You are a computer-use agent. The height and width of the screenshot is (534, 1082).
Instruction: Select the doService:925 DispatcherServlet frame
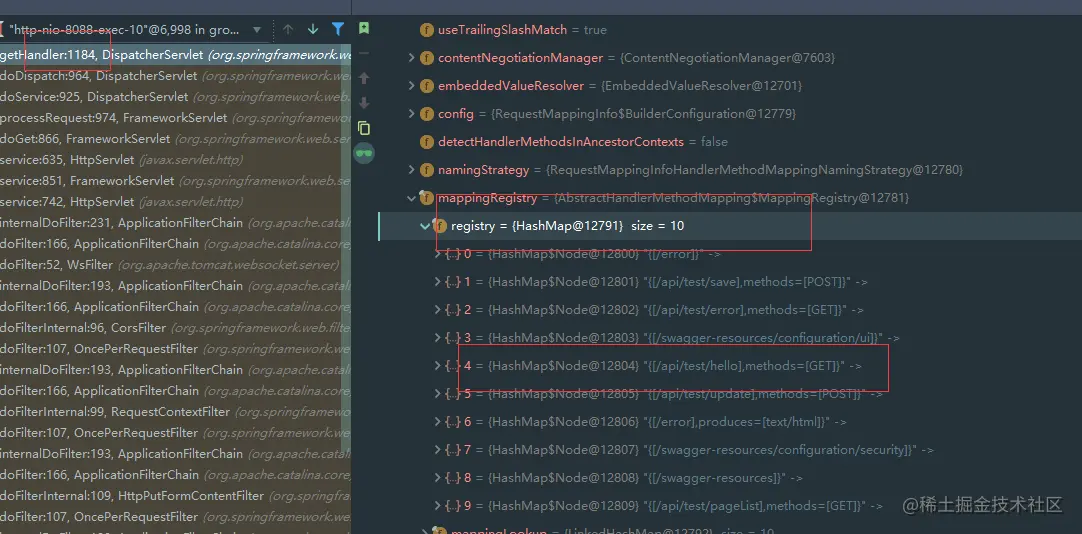tap(175, 97)
